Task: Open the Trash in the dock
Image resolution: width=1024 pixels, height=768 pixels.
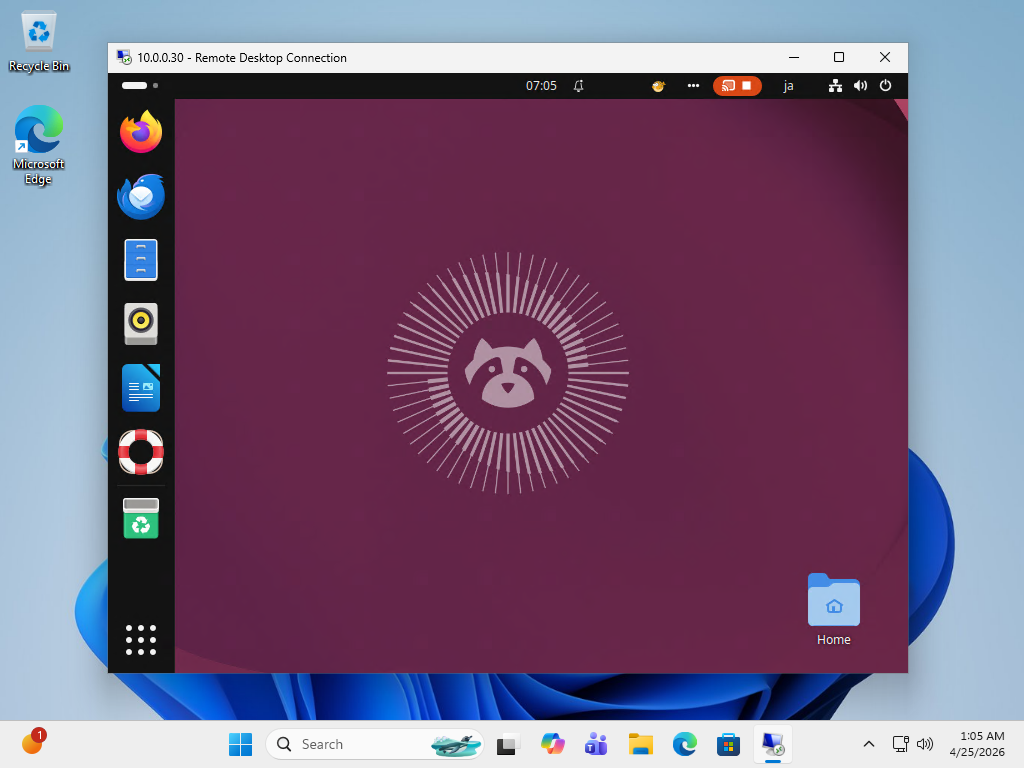Action: [x=141, y=518]
